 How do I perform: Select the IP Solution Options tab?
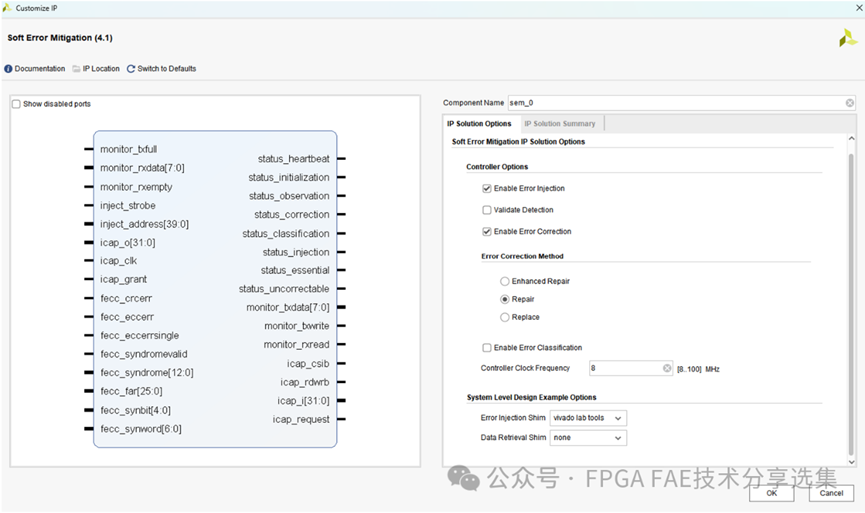tap(479, 124)
